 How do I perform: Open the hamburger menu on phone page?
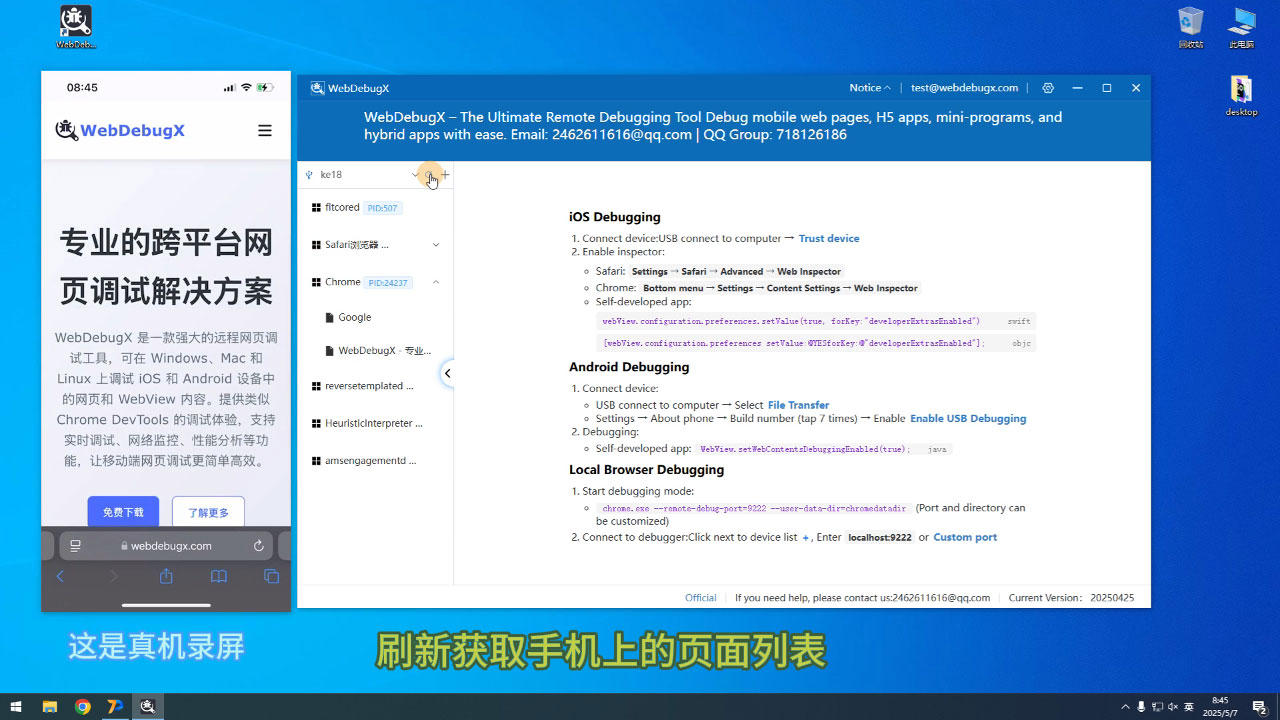pos(265,130)
